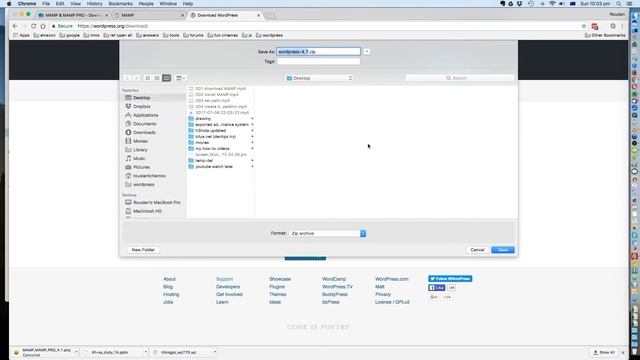Click the WordCamp footer link
Viewport: 640px width, 360px height.
pos(334,279)
